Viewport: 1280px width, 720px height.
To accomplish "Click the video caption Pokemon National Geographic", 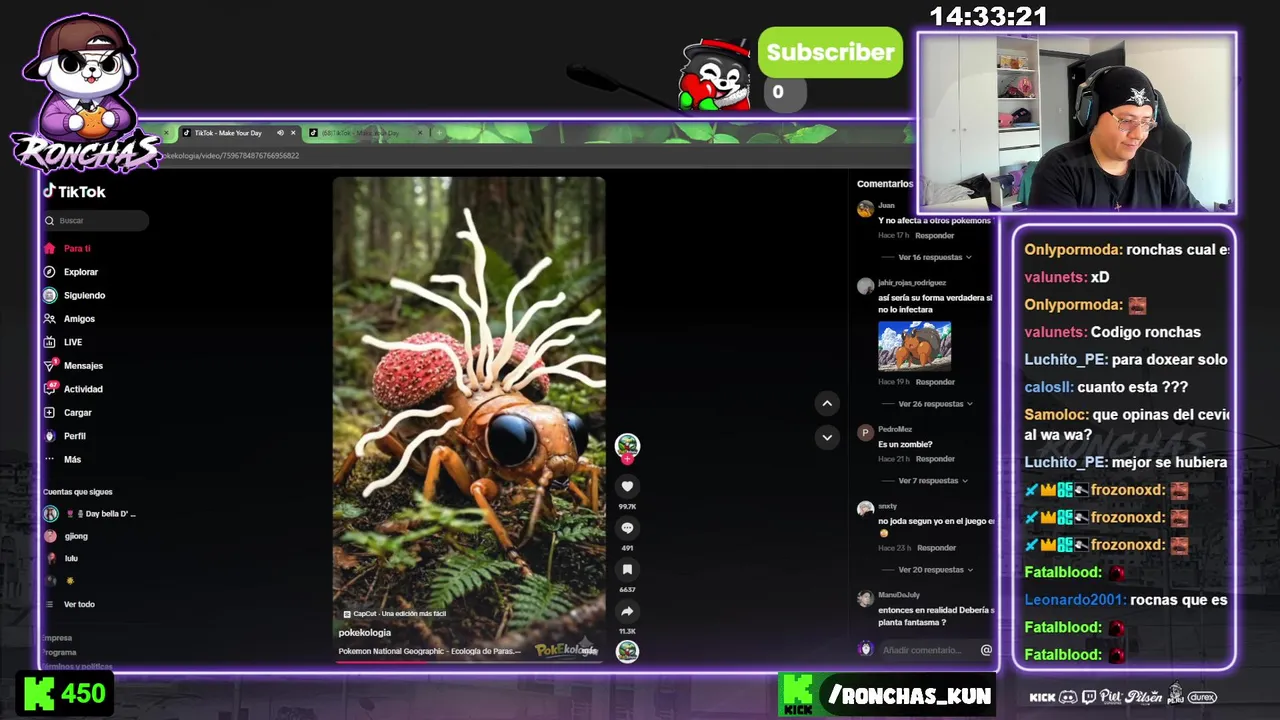I will (x=429, y=651).
